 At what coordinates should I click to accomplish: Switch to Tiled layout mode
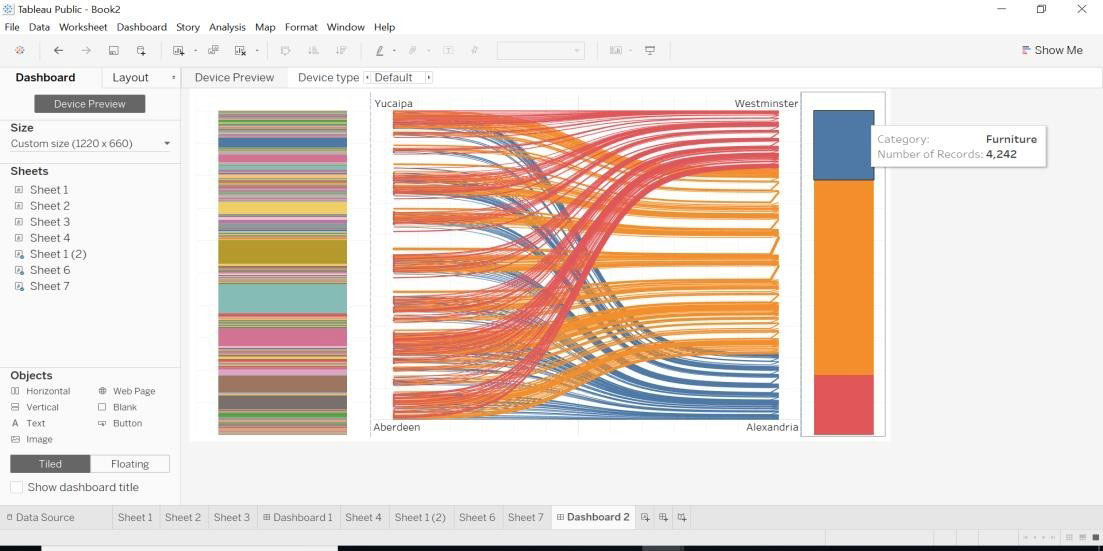(50, 464)
